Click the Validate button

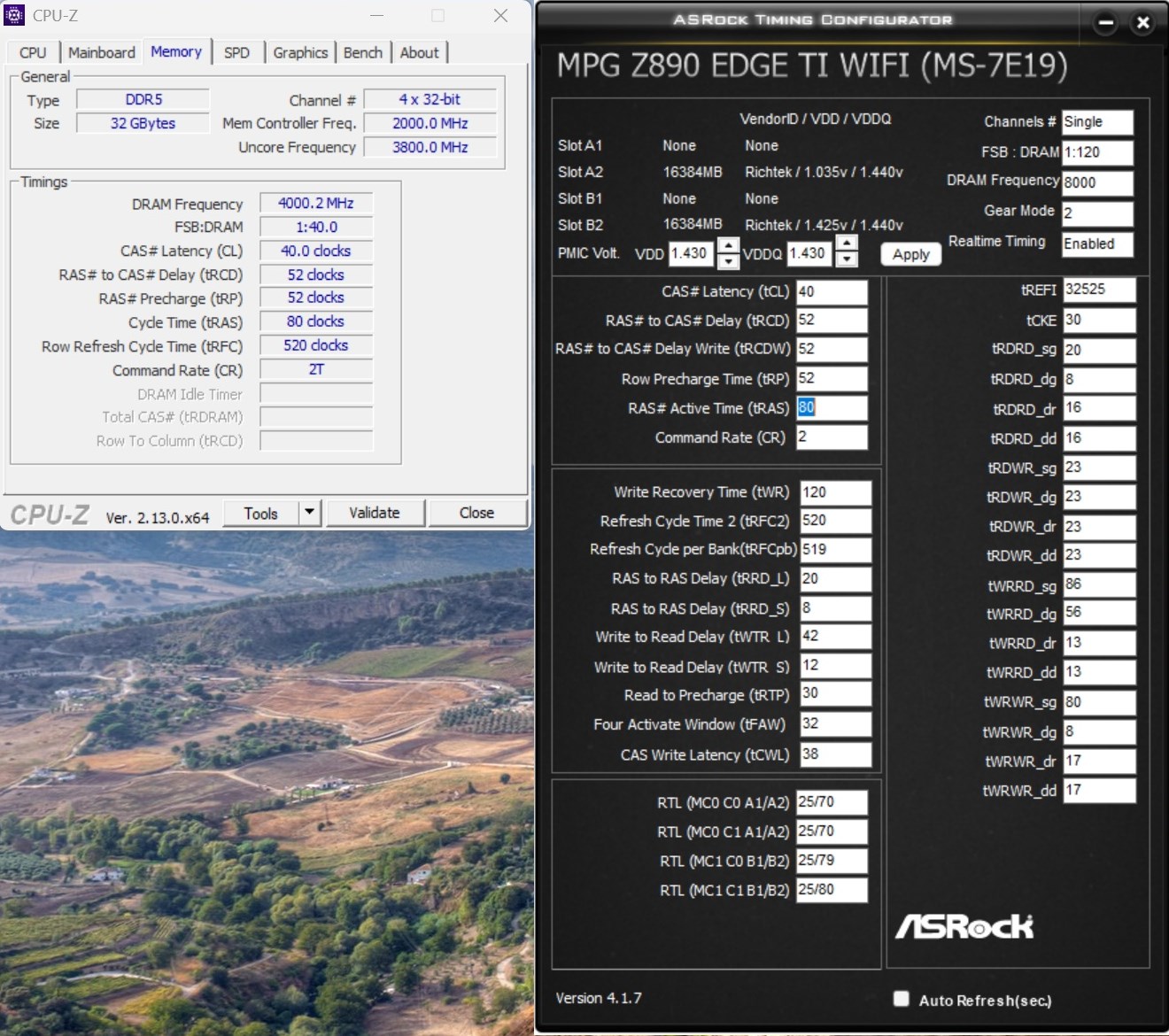click(x=375, y=513)
